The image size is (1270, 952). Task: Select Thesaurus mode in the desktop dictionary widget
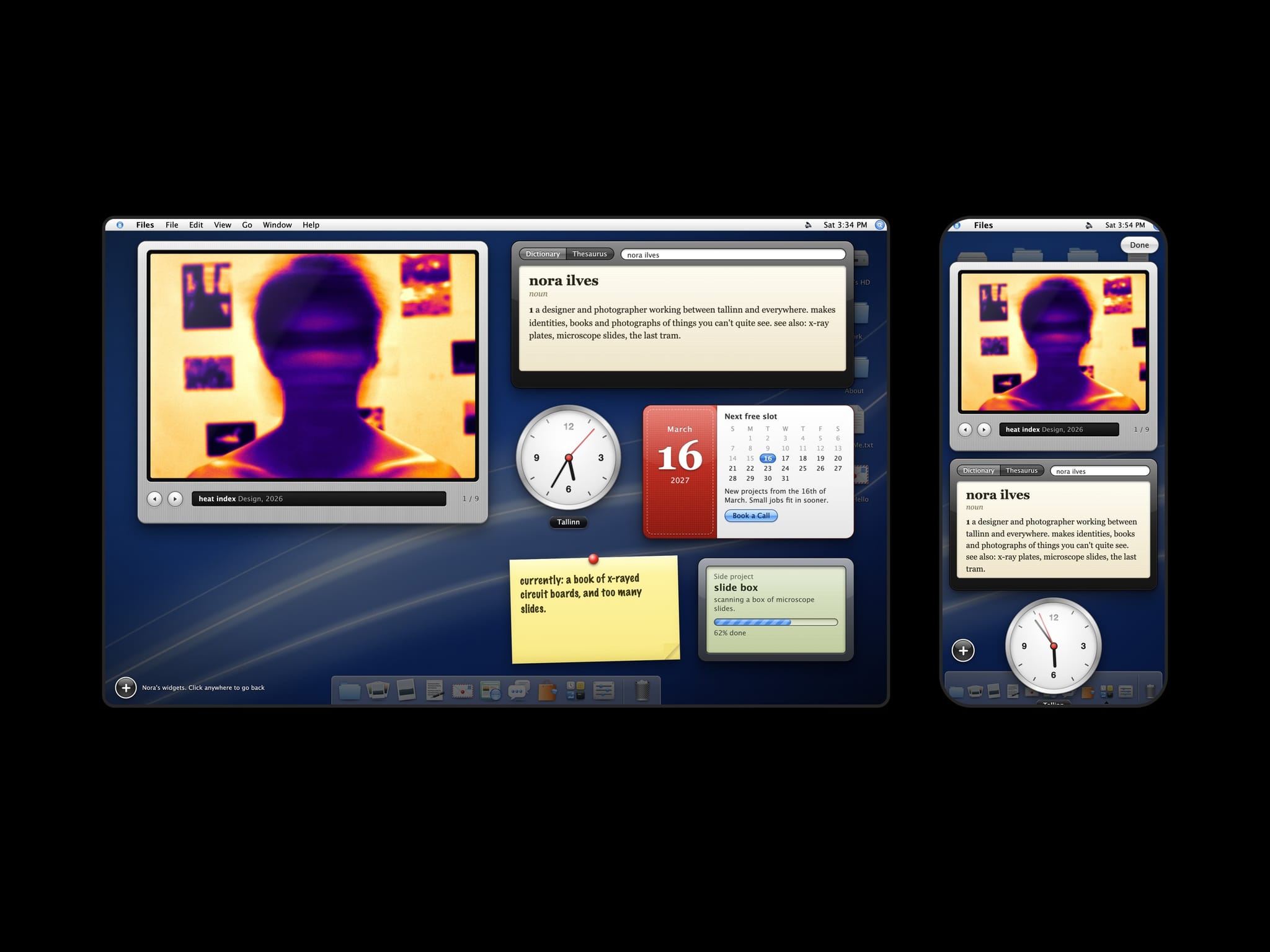click(590, 254)
